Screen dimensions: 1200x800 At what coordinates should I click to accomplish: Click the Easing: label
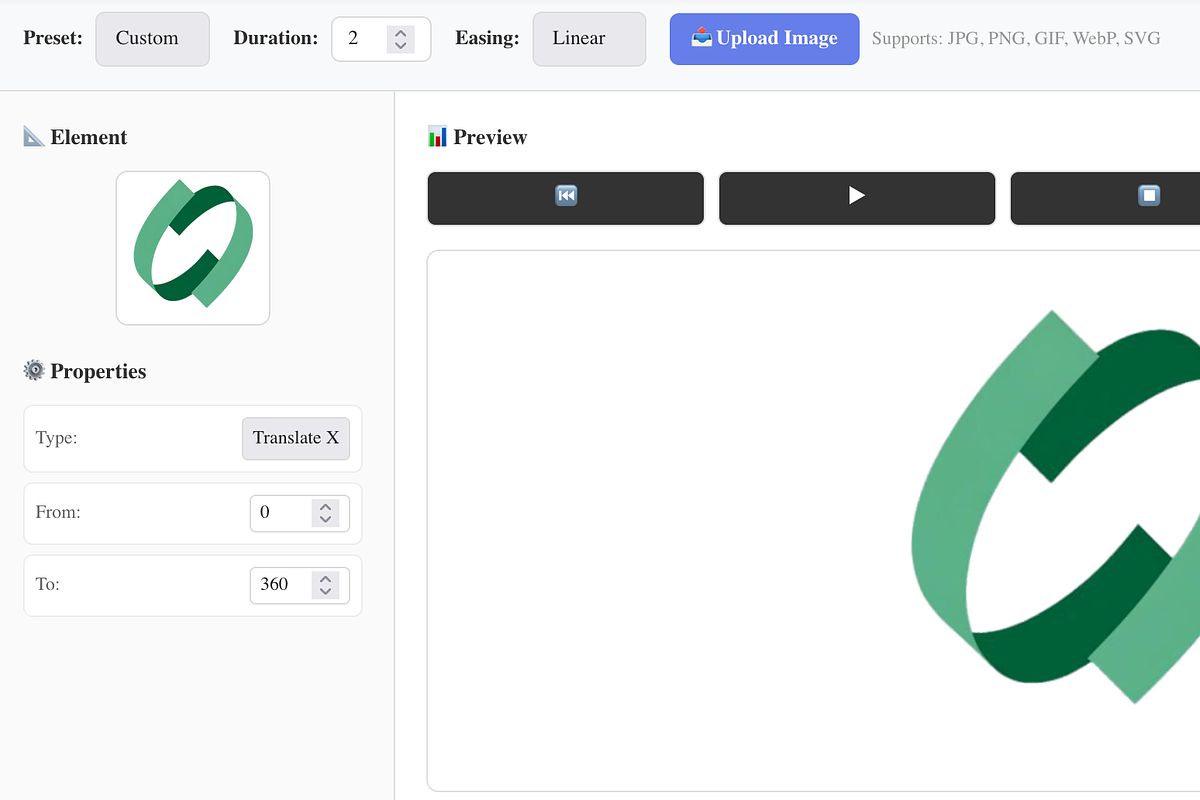487,38
